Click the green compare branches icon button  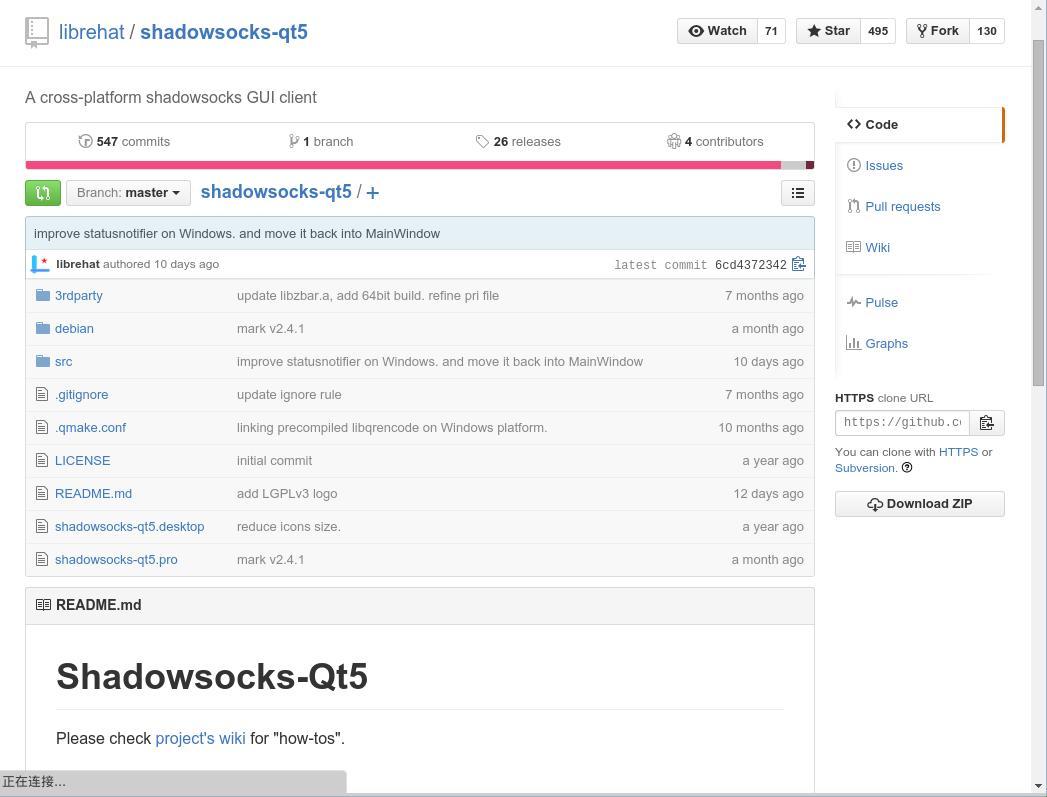(x=43, y=193)
